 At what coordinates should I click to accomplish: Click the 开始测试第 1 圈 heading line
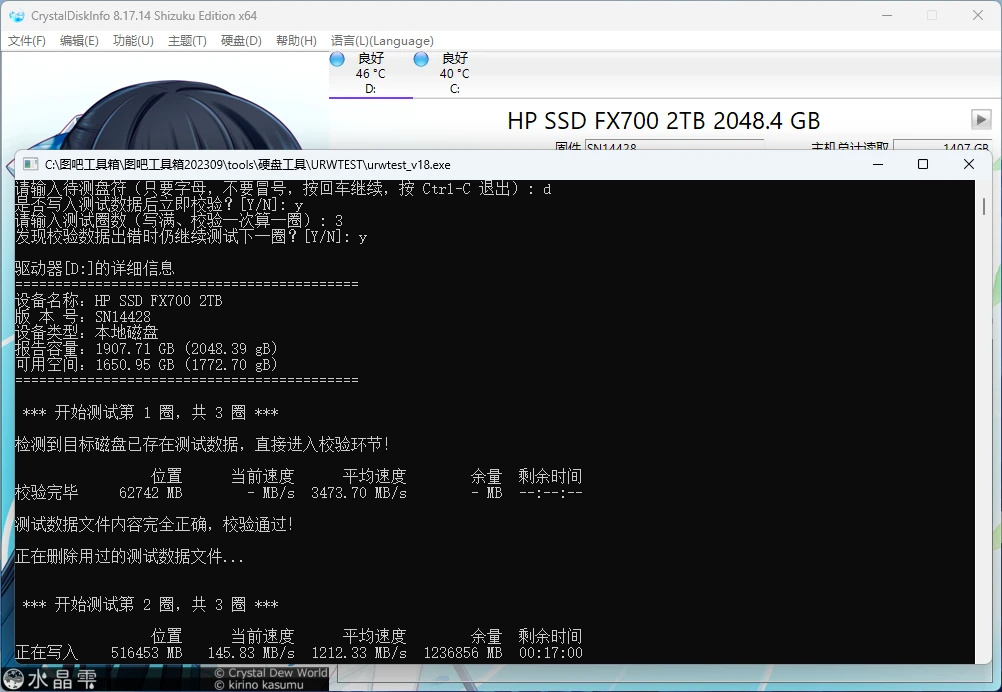150,412
